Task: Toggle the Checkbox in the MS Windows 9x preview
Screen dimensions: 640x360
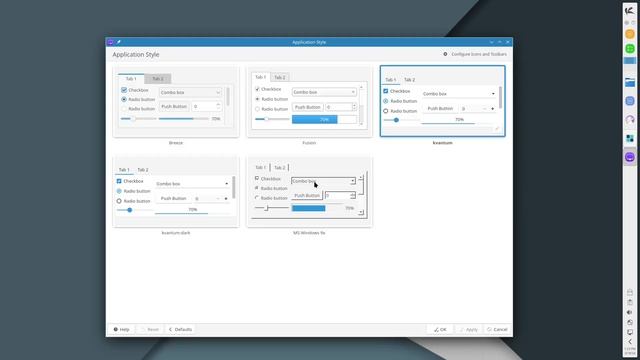Action: [257, 178]
